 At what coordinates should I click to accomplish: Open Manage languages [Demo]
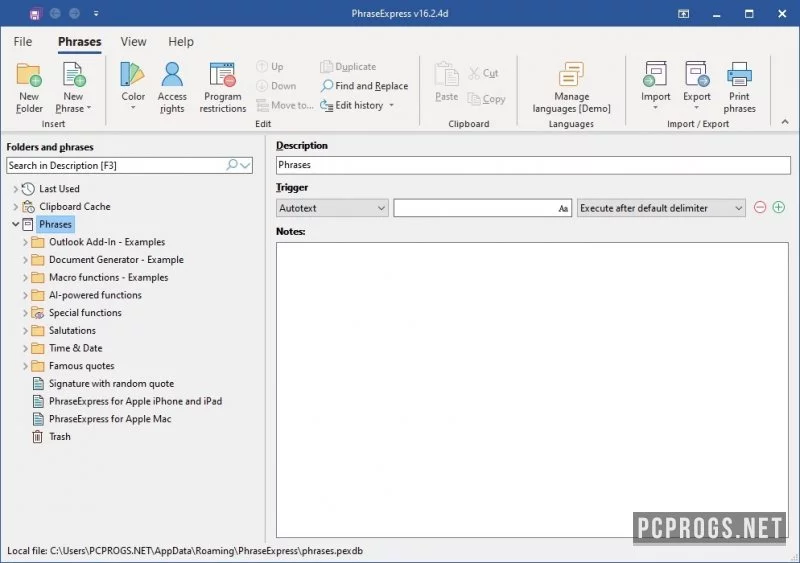(571, 87)
